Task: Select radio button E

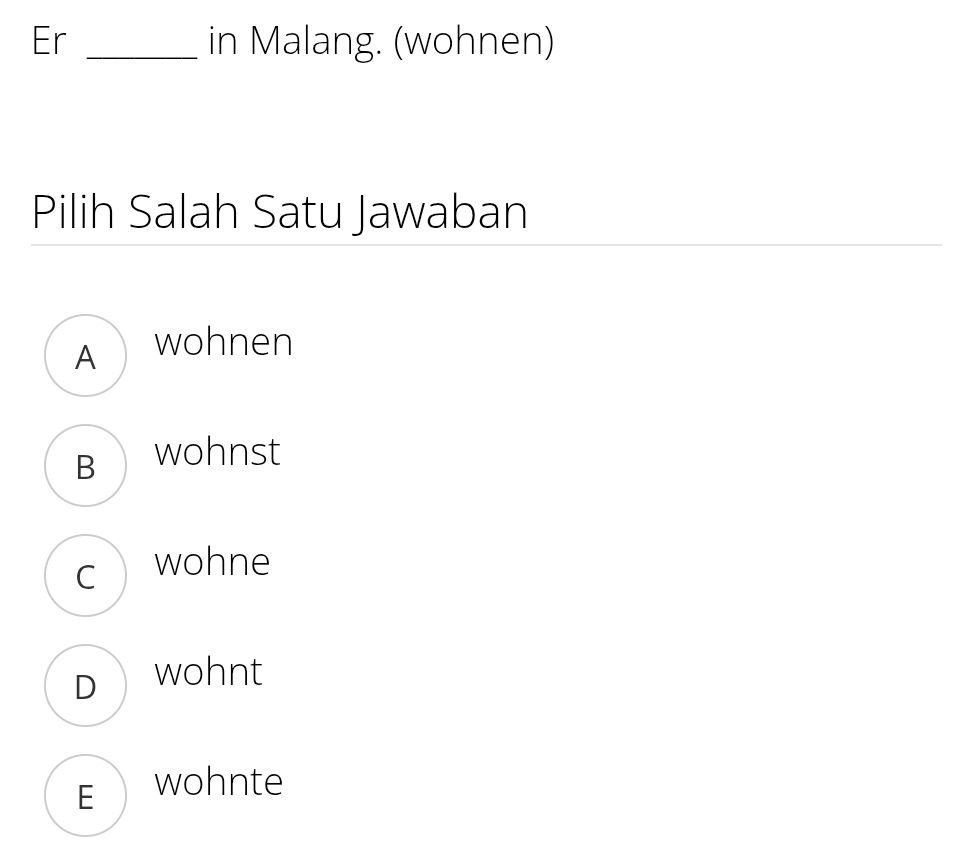Action: [x=85, y=795]
